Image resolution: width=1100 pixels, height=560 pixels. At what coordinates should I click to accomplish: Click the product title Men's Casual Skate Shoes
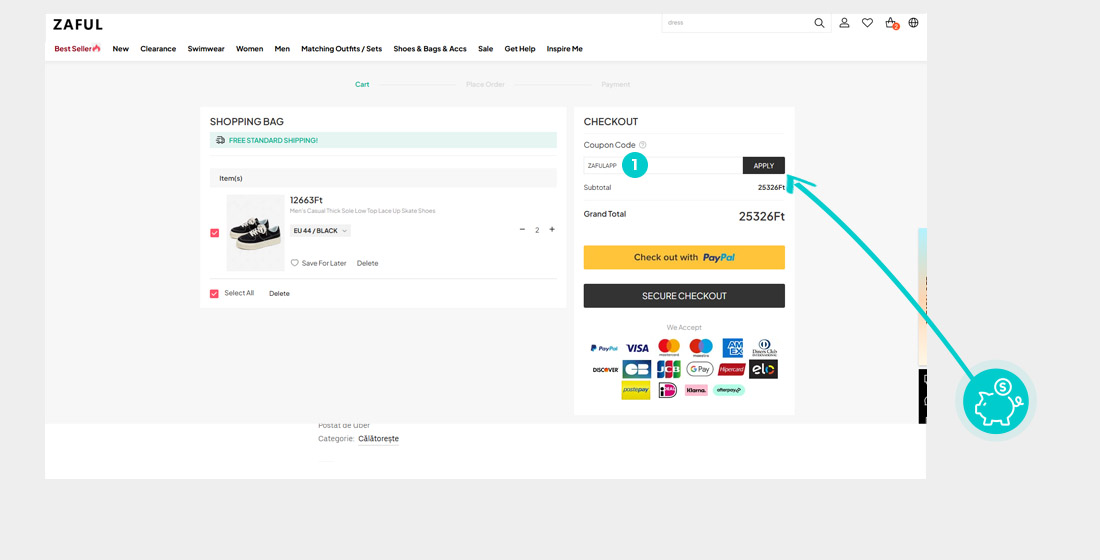tap(363, 211)
